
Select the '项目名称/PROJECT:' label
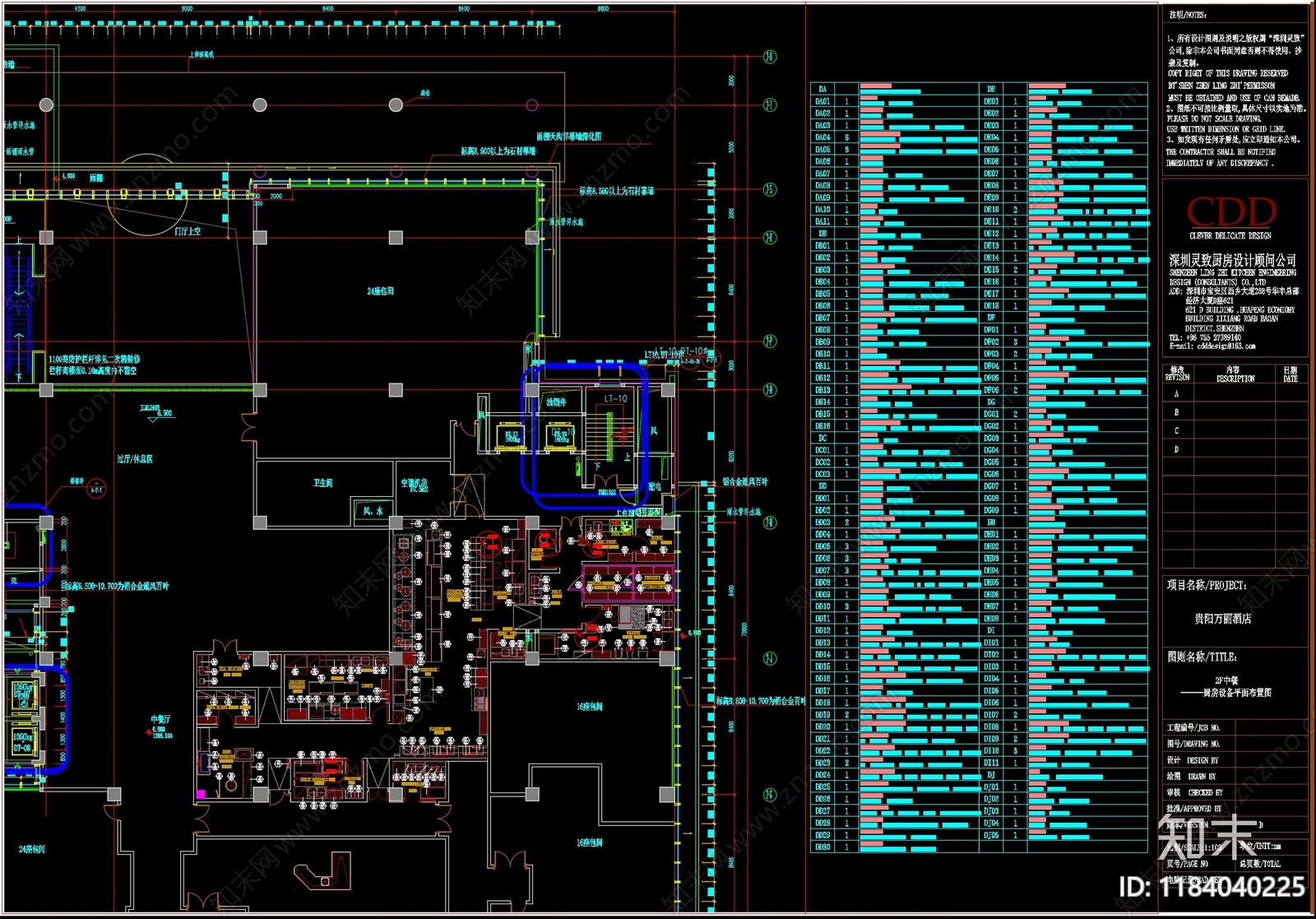click(1207, 585)
